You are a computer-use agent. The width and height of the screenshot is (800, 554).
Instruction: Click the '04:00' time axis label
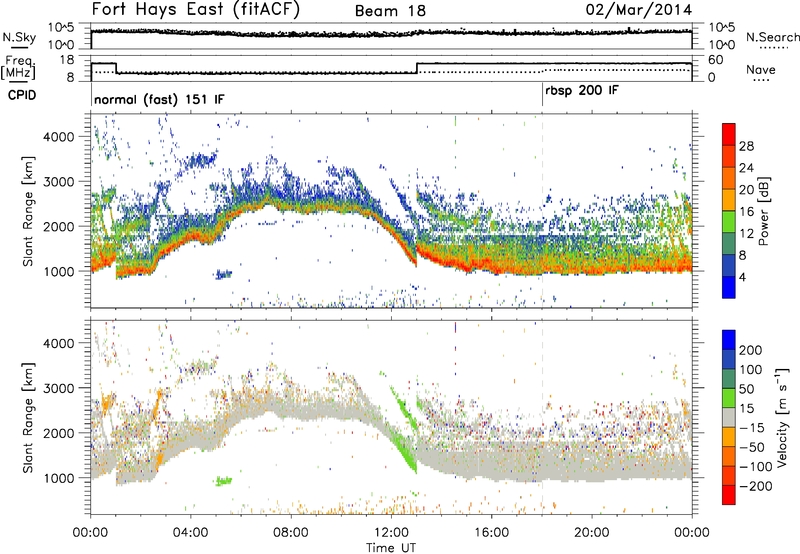pyautogui.click(x=191, y=533)
